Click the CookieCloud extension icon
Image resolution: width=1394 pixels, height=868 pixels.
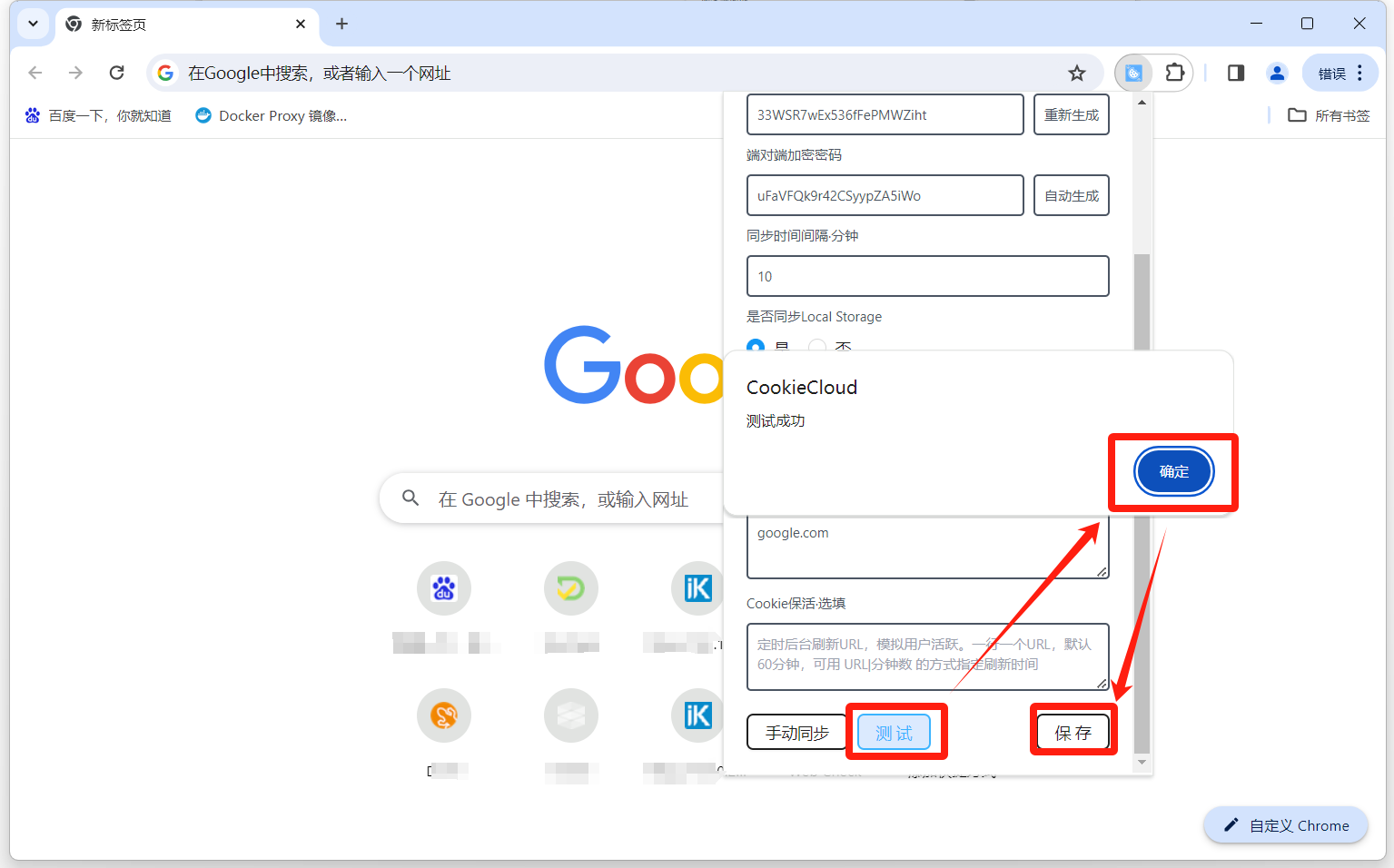(x=1133, y=73)
